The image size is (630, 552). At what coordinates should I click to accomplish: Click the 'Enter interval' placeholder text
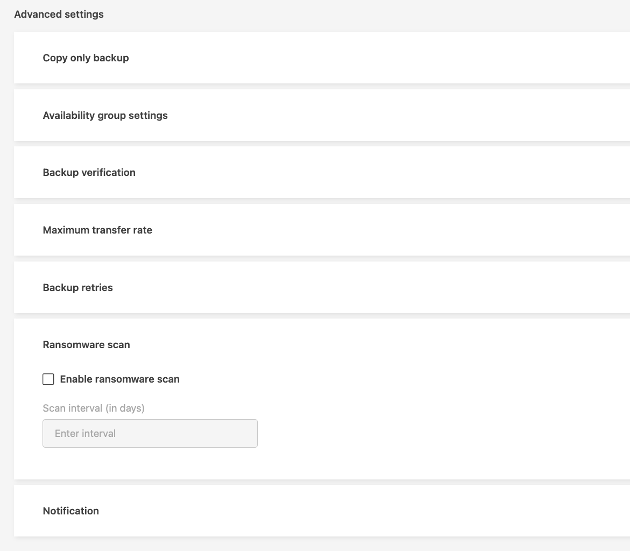point(85,433)
